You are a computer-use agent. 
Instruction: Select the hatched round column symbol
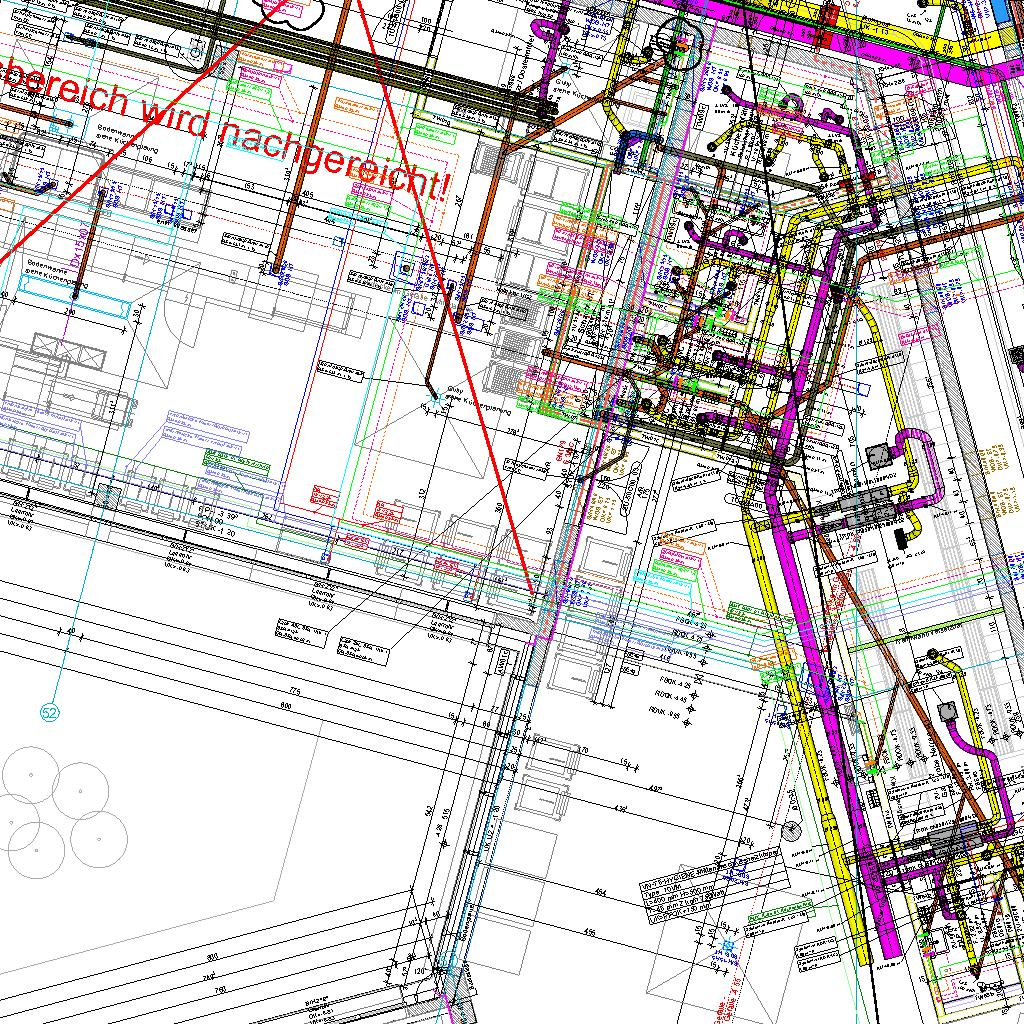point(791,829)
